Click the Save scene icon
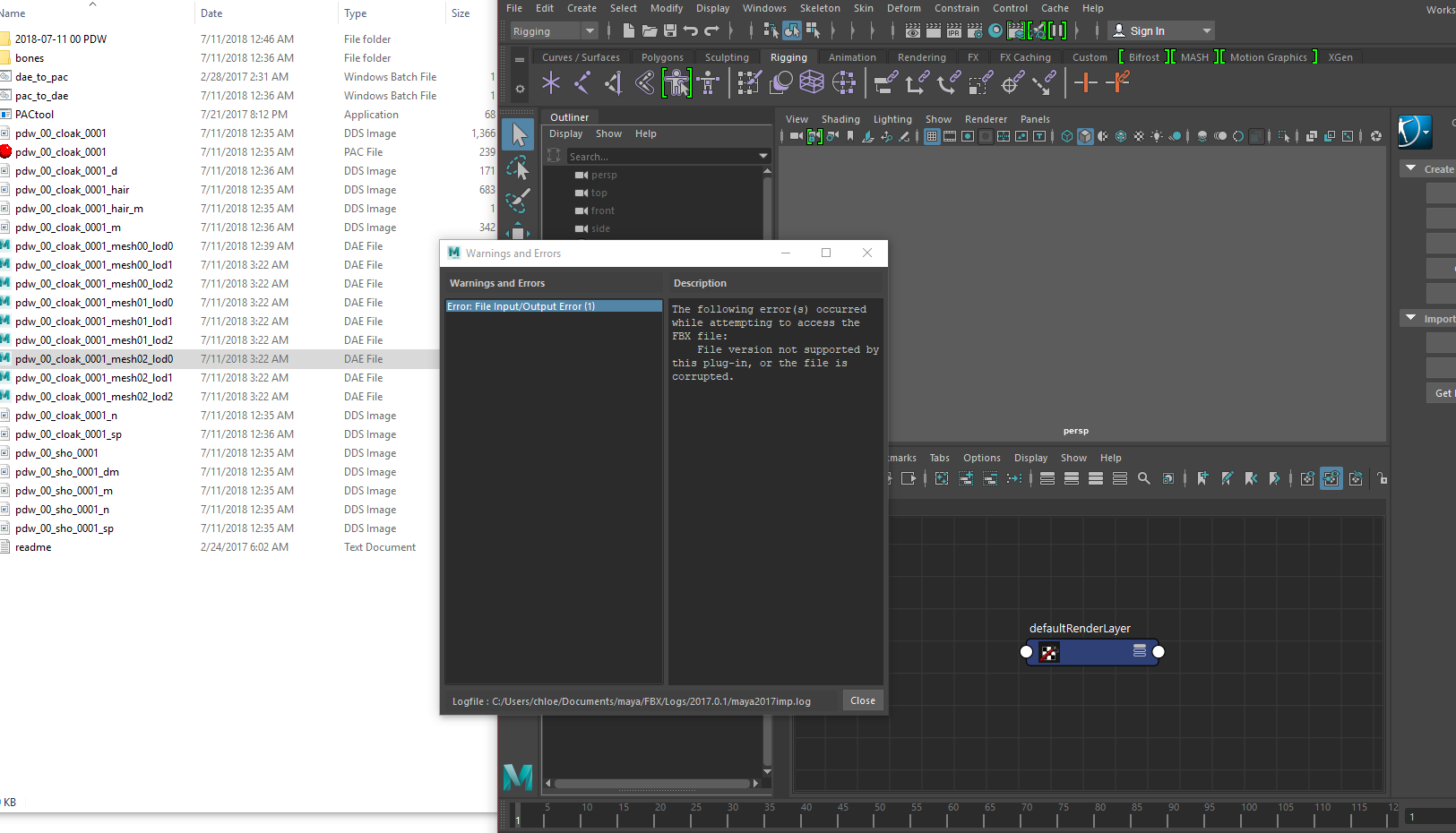This screenshot has width=1456, height=833. (x=670, y=31)
